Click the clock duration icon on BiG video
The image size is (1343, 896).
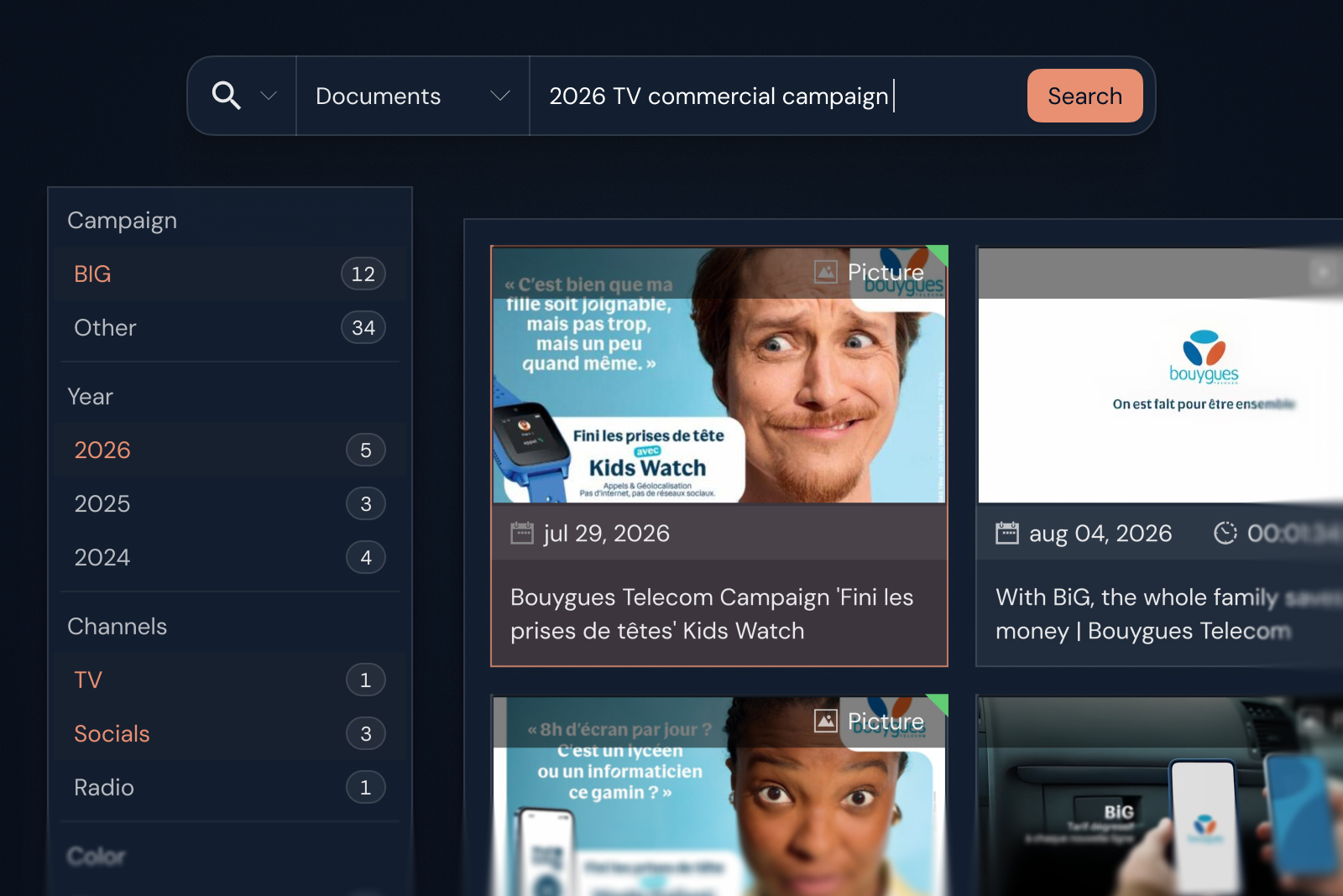pyautogui.click(x=1225, y=533)
